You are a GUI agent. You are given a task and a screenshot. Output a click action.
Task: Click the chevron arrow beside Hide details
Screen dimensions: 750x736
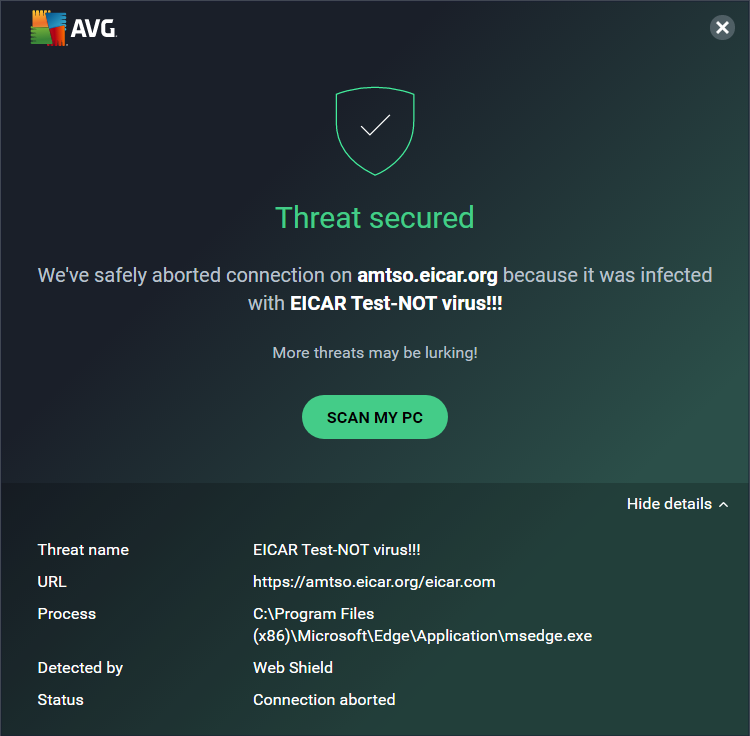(723, 504)
